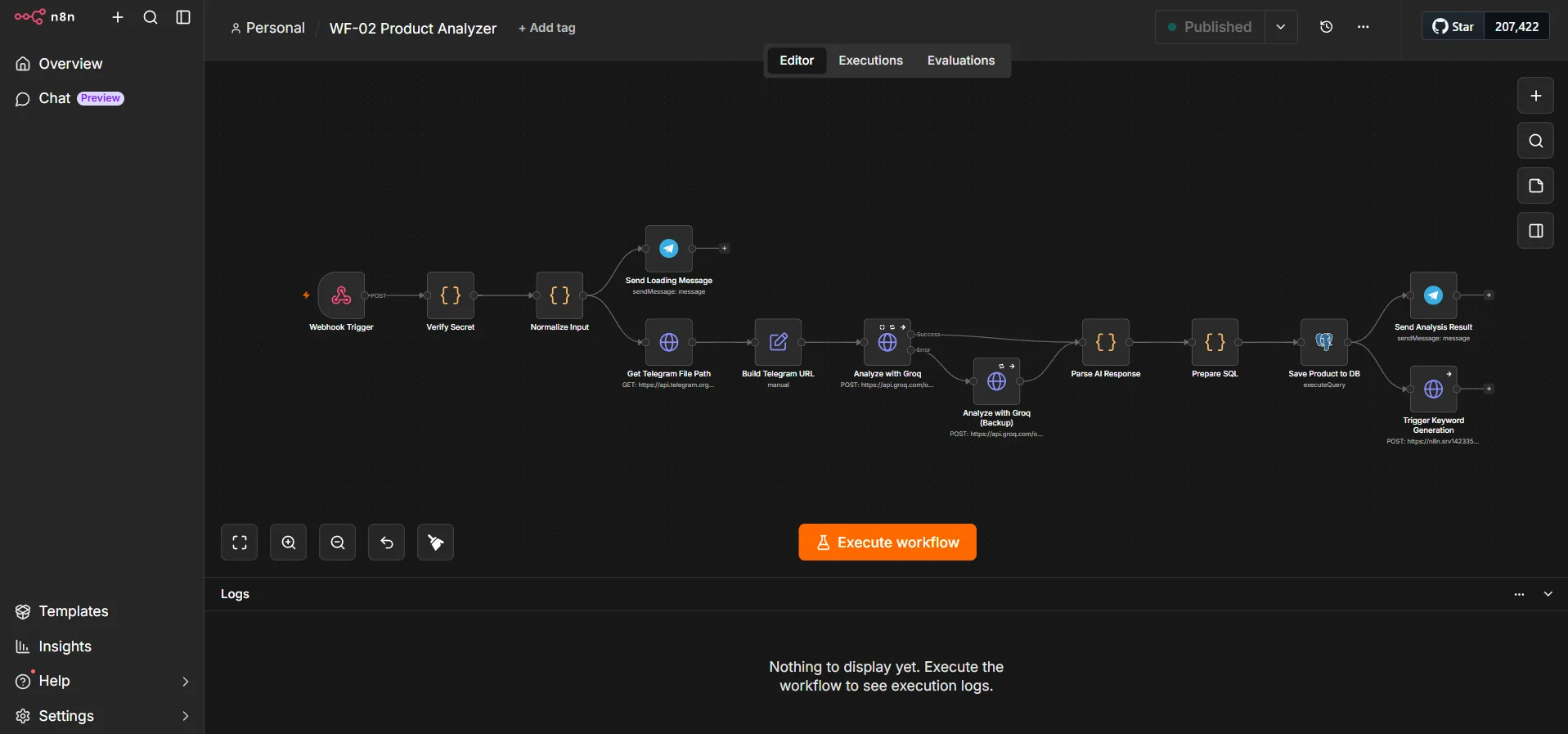Open the Personal project breadcrumb
Viewport: 1568px width, 734px height.
click(267, 28)
